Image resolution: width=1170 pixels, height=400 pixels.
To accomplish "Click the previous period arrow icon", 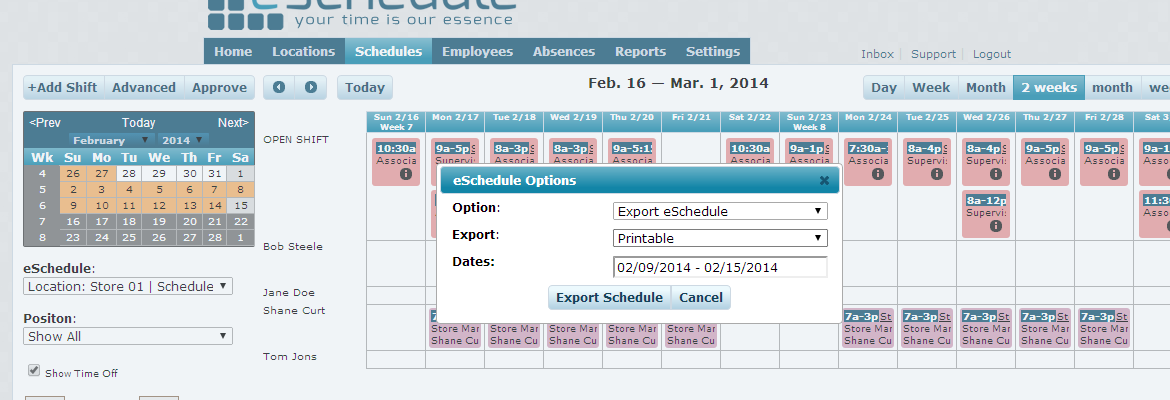I will pyautogui.click(x=279, y=88).
